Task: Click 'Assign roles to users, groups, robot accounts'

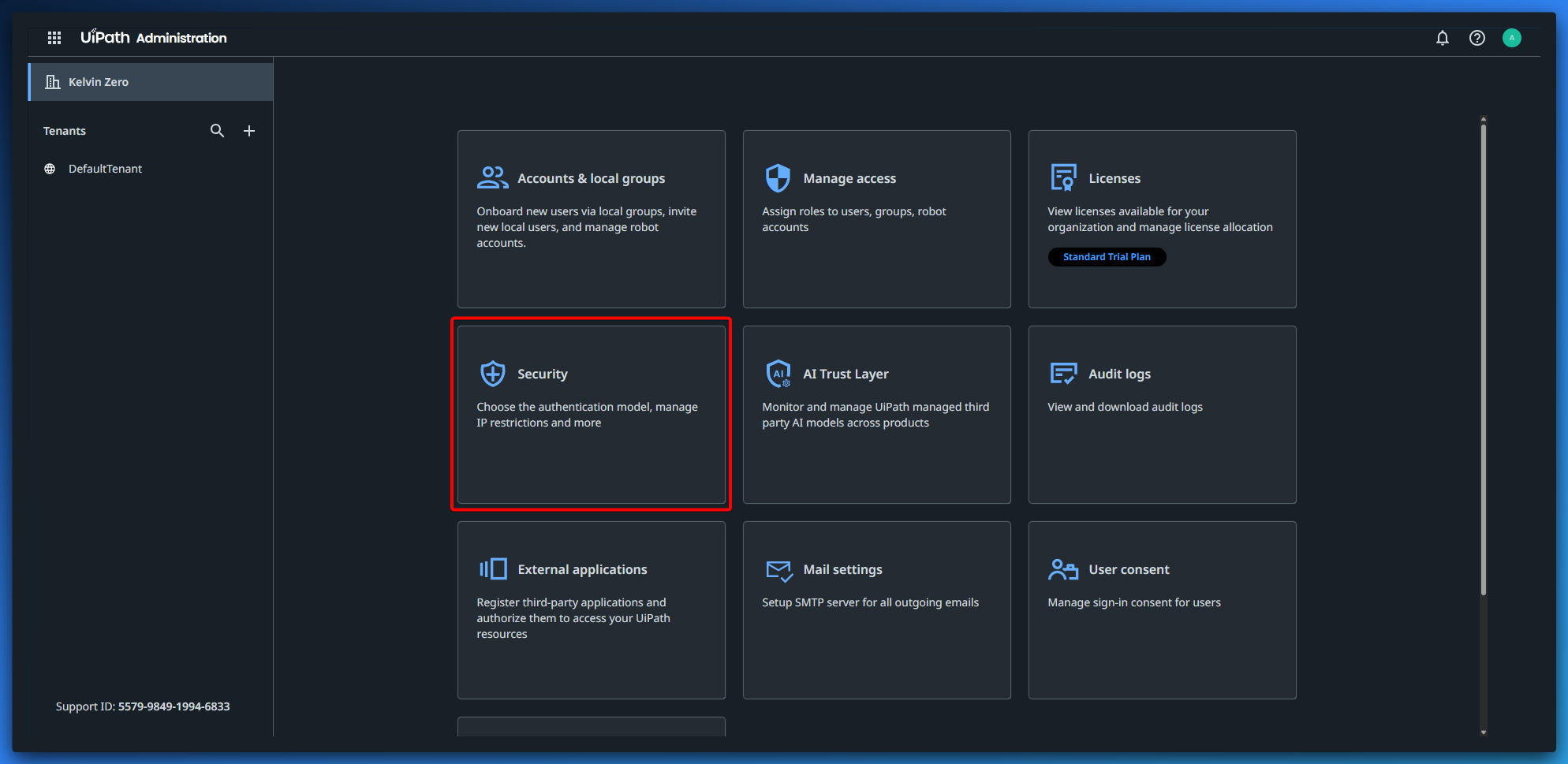Action: (x=854, y=219)
